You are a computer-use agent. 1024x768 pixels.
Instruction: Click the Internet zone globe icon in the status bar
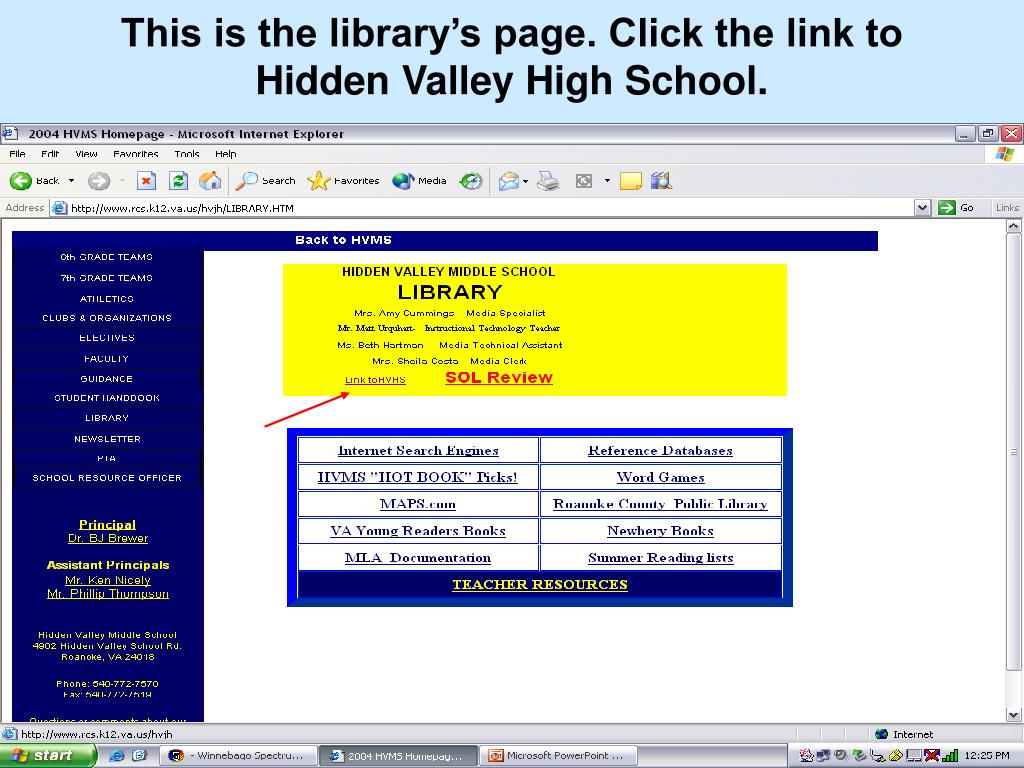tap(882, 734)
